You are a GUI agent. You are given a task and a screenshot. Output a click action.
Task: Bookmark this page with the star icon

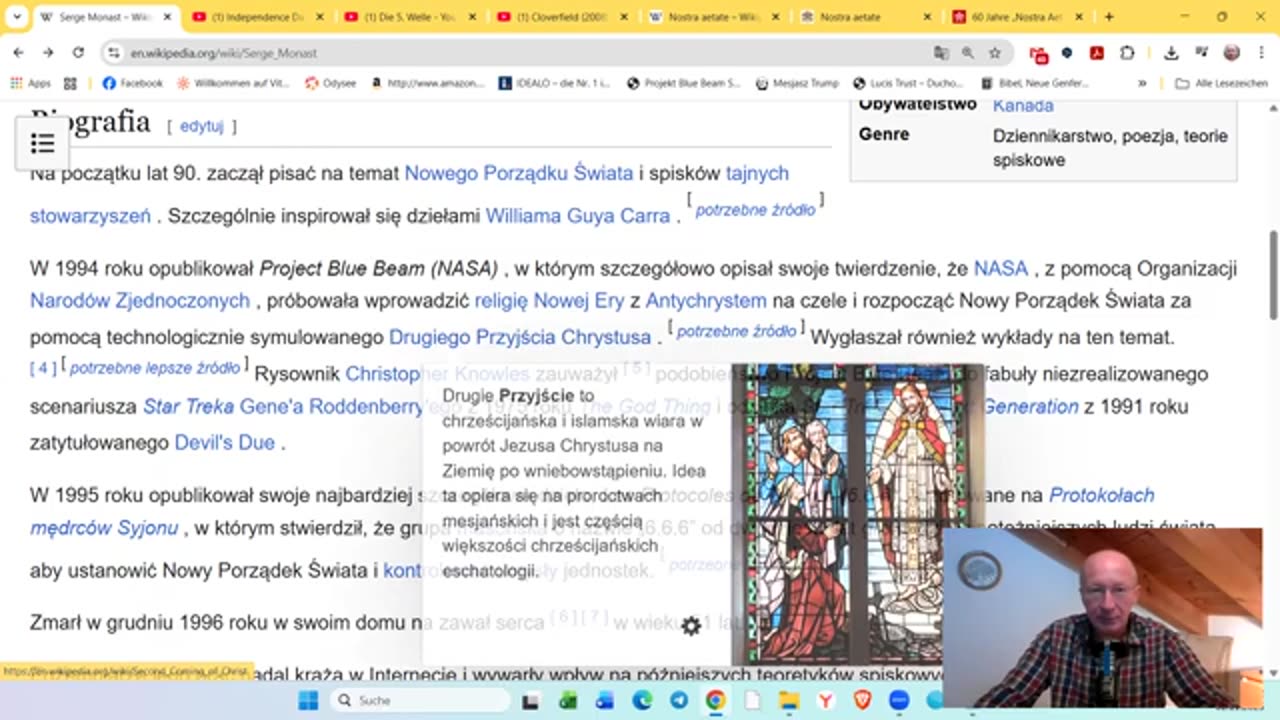coord(995,53)
